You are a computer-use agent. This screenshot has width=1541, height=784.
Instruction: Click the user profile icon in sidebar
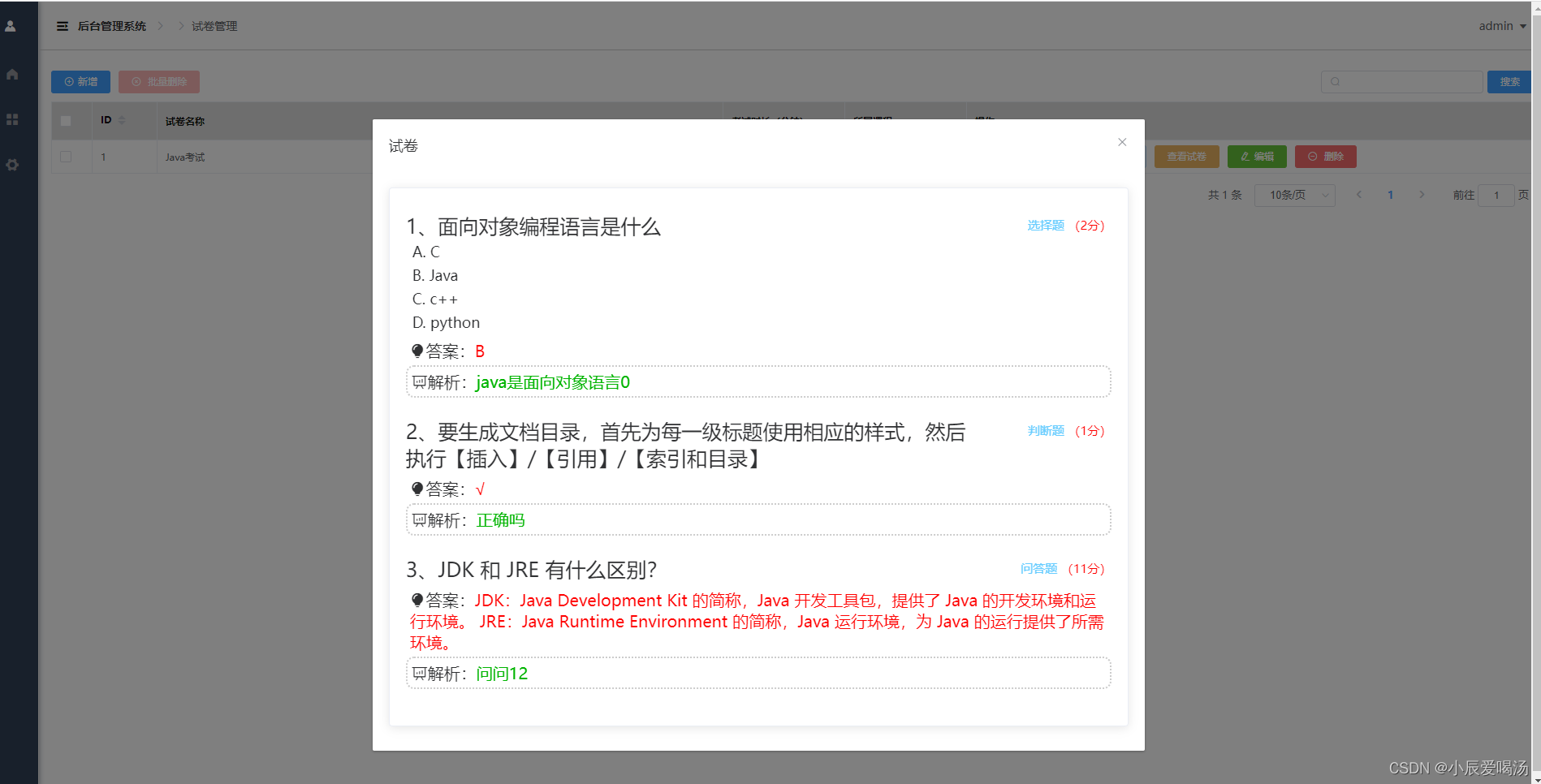click(11, 26)
